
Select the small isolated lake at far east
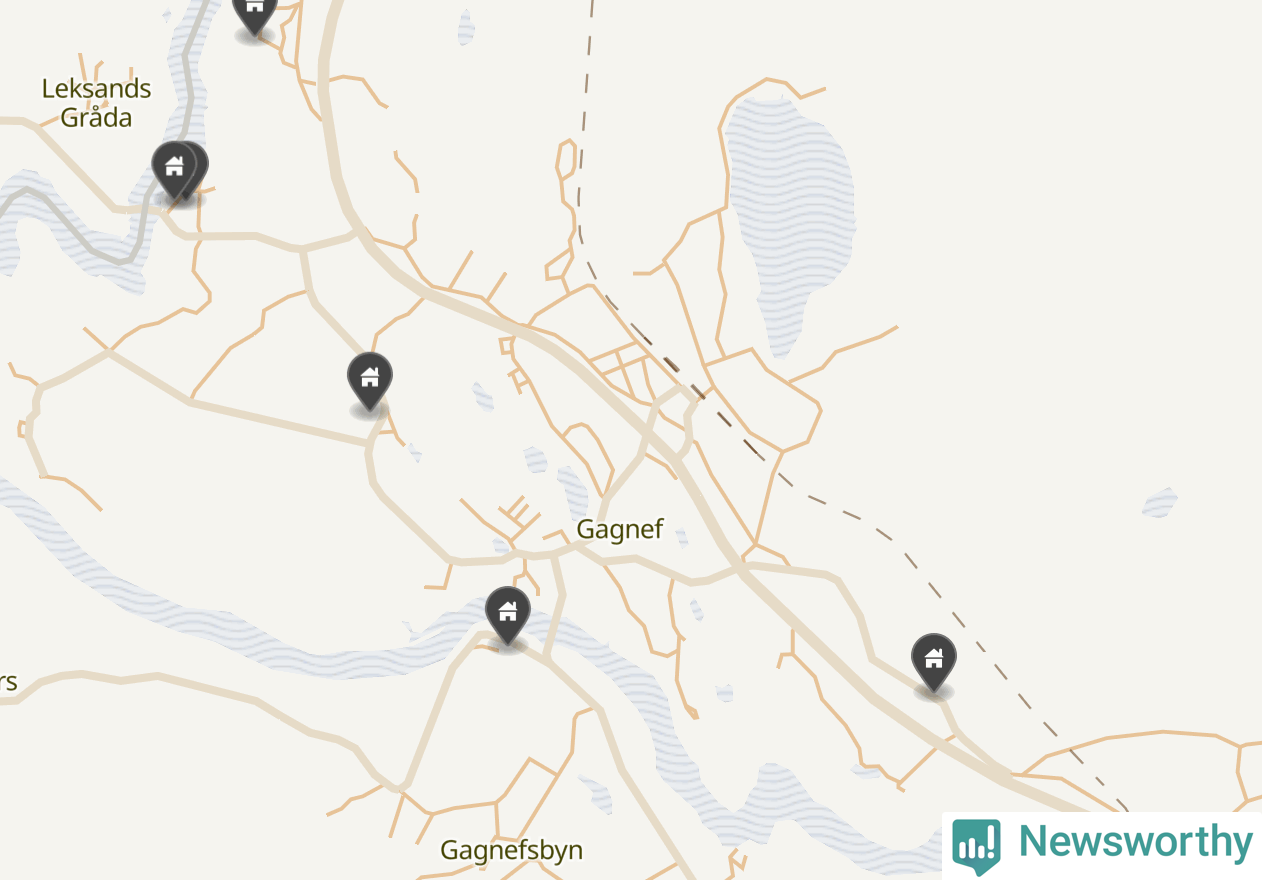[x=1160, y=502]
